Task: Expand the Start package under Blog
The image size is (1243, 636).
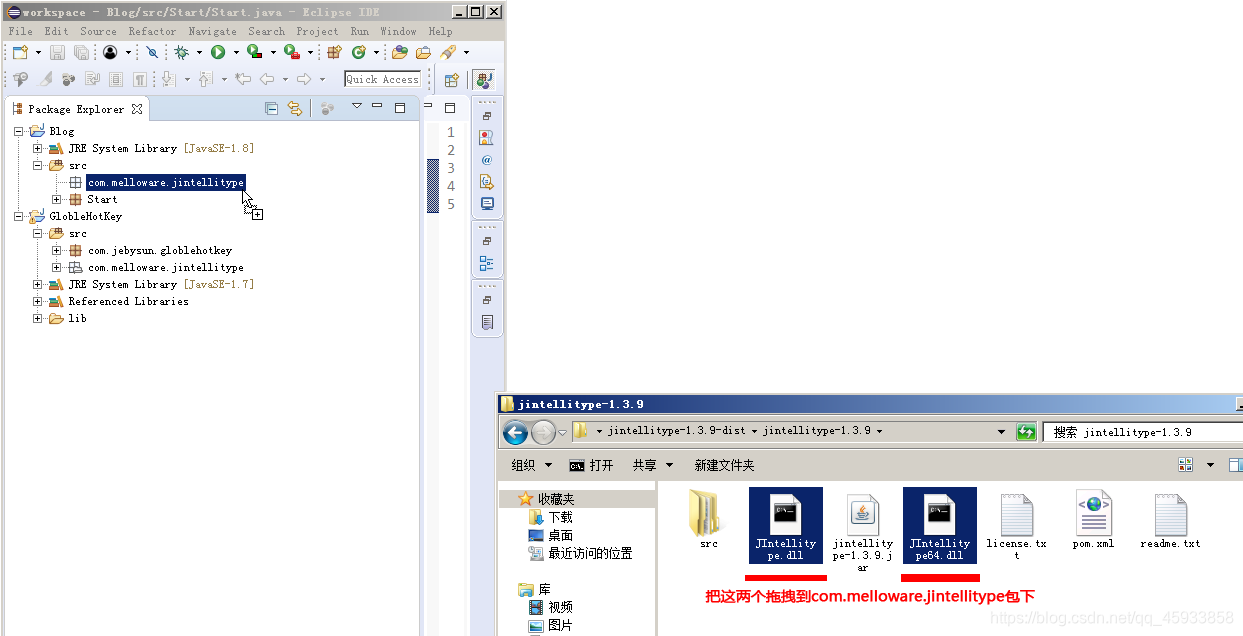Action: [x=57, y=199]
